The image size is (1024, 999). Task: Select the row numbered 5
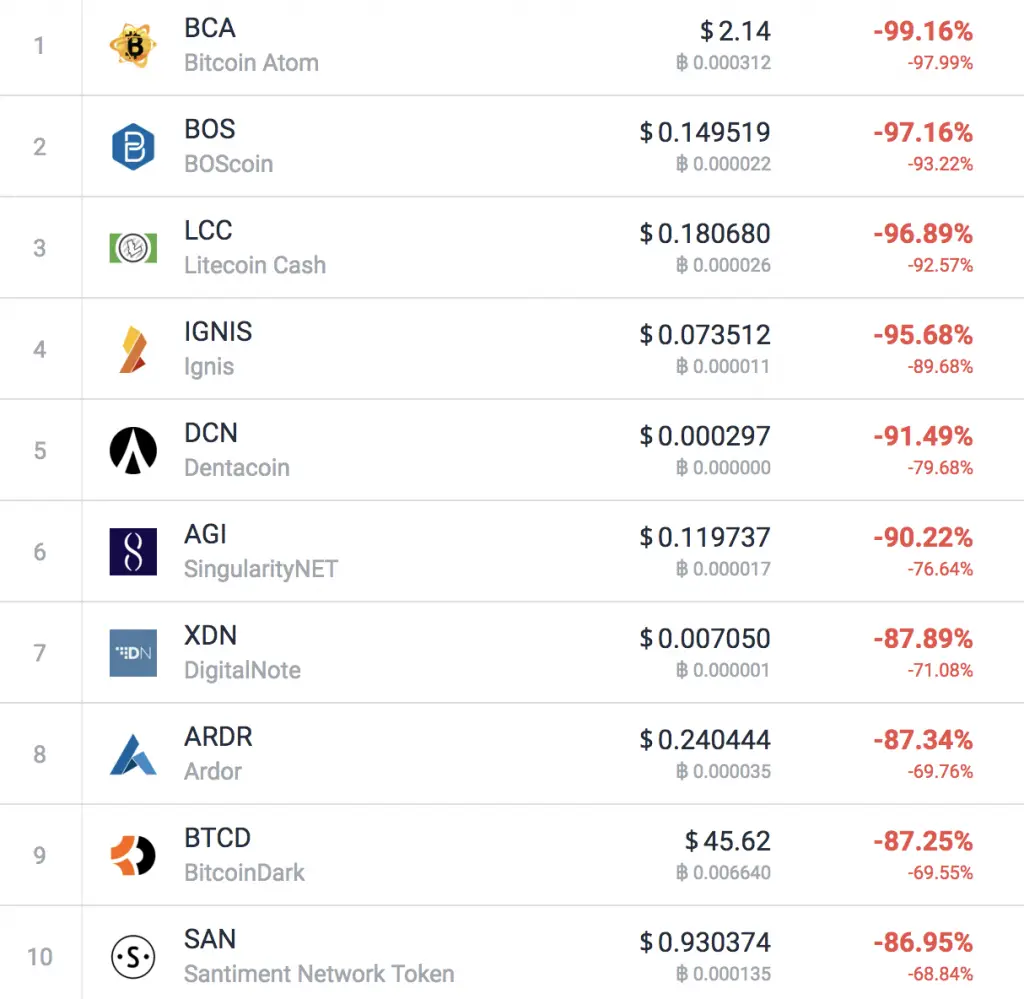tap(40, 448)
